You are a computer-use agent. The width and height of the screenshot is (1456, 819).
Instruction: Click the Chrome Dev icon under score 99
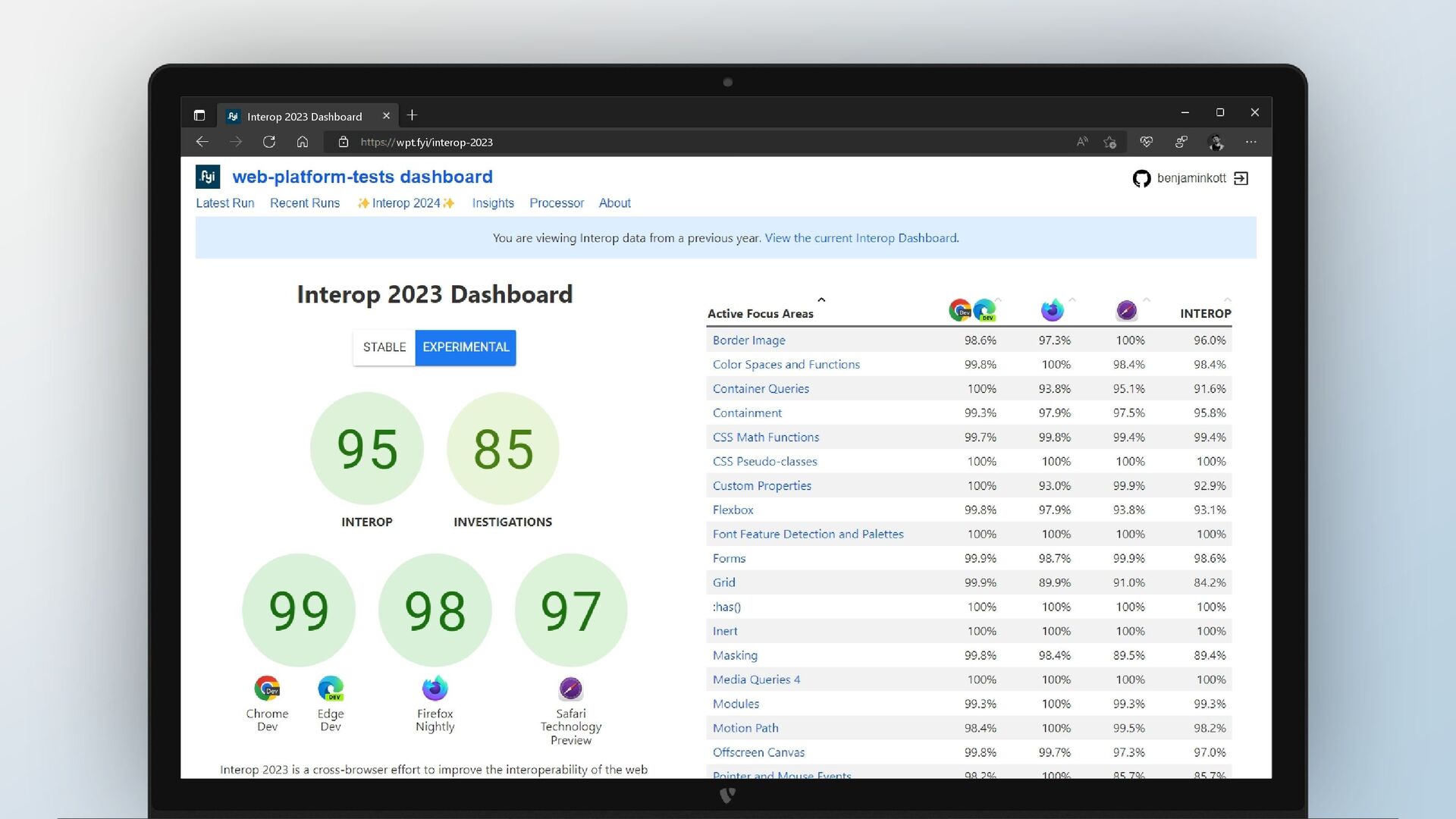click(x=267, y=689)
